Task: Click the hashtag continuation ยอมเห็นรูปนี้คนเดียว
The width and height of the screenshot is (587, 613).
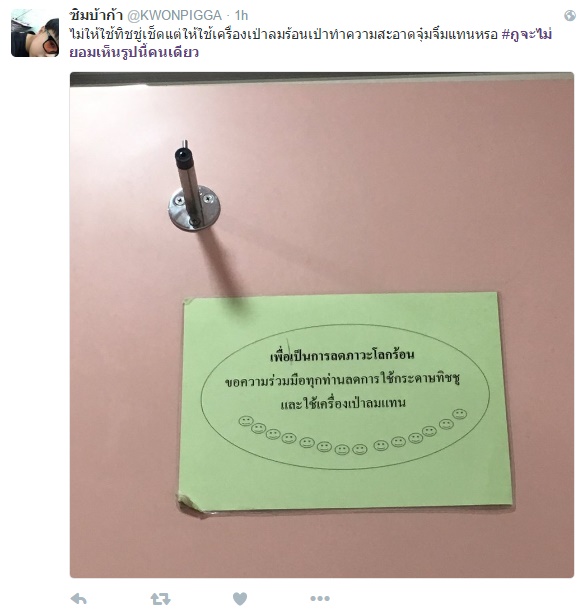Action: pos(134,52)
